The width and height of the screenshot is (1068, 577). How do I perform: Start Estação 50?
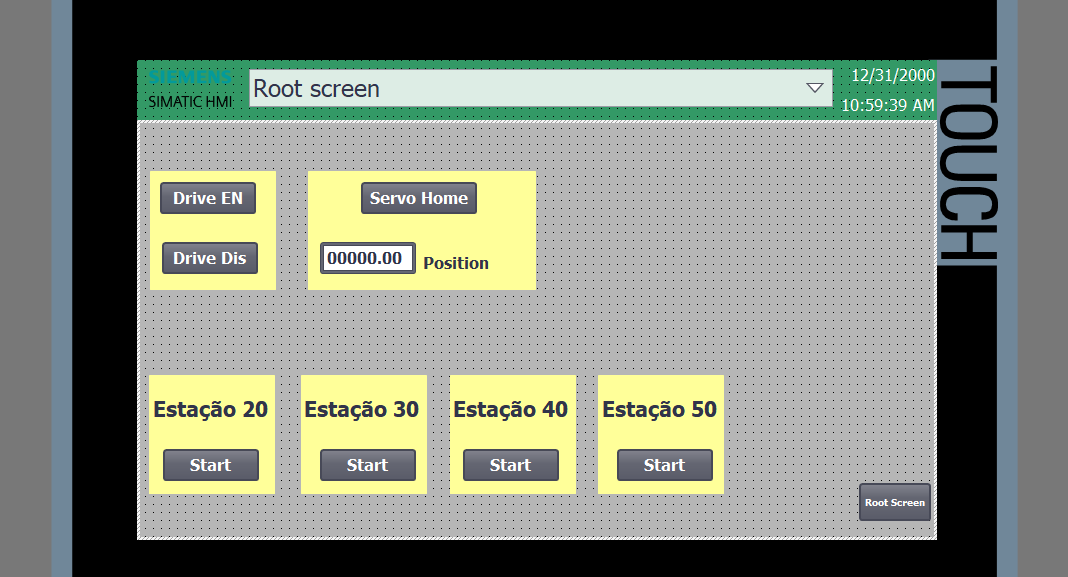click(x=665, y=465)
